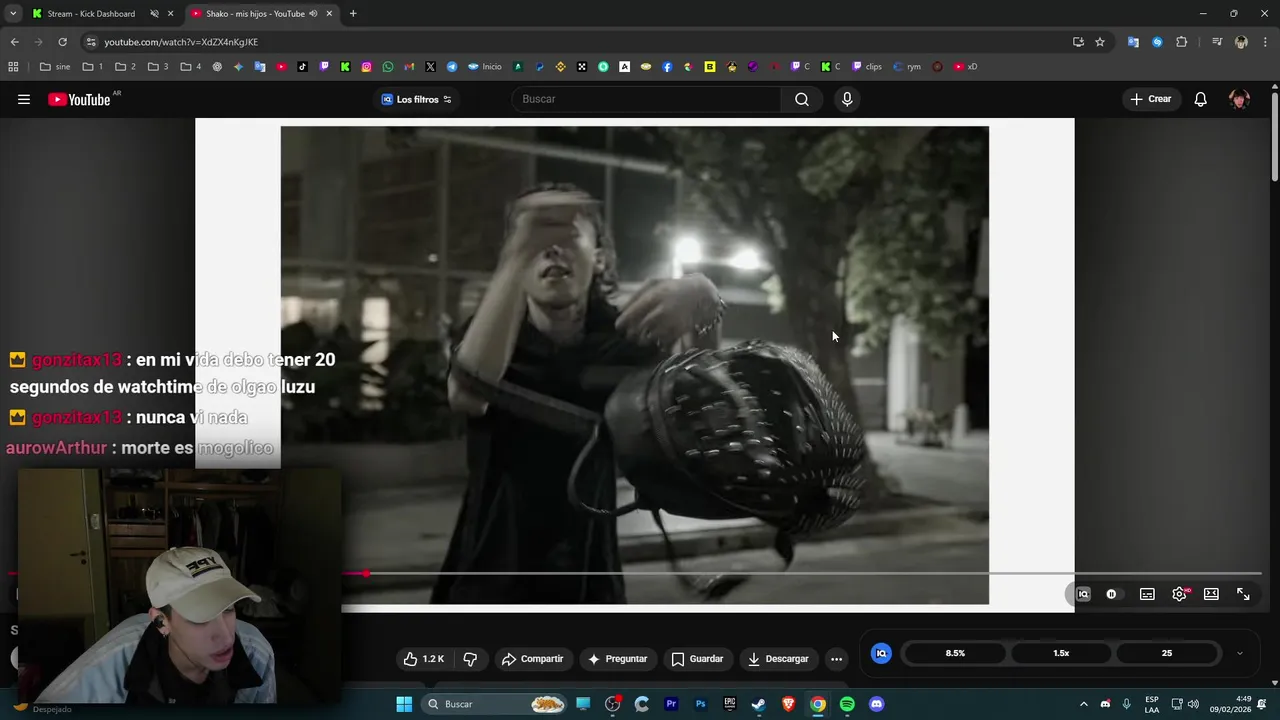Open the clips bookmark
Screen dimensions: 1280x720
(867, 67)
